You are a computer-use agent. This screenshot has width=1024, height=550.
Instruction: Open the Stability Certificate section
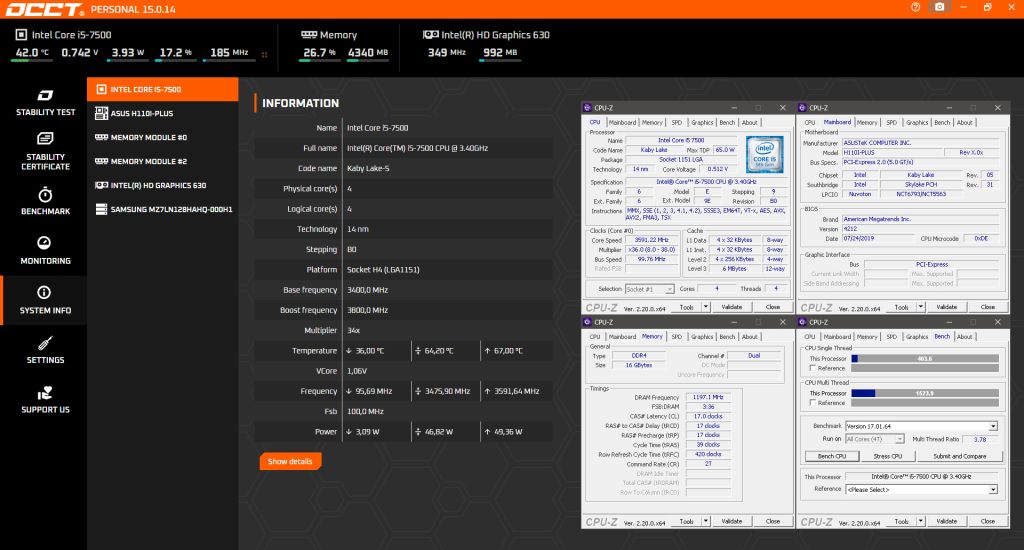pos(45,151)
